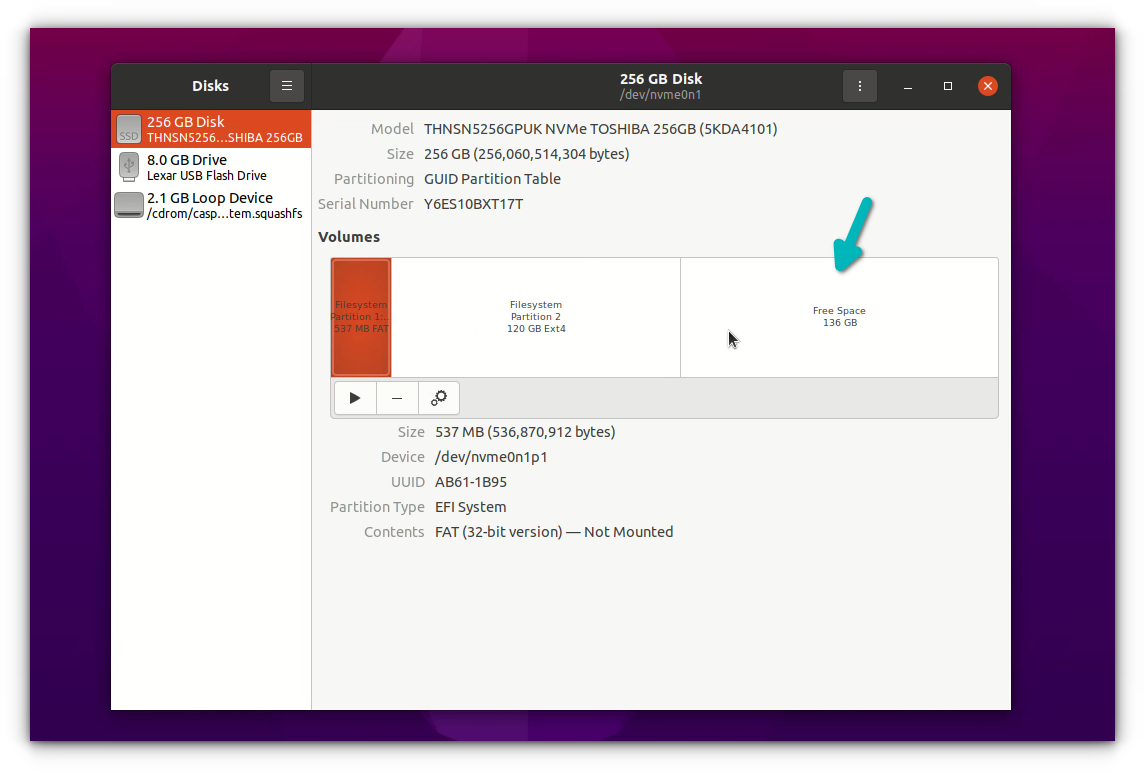Click the UUID value AB61-1B95

click(470, 481)
